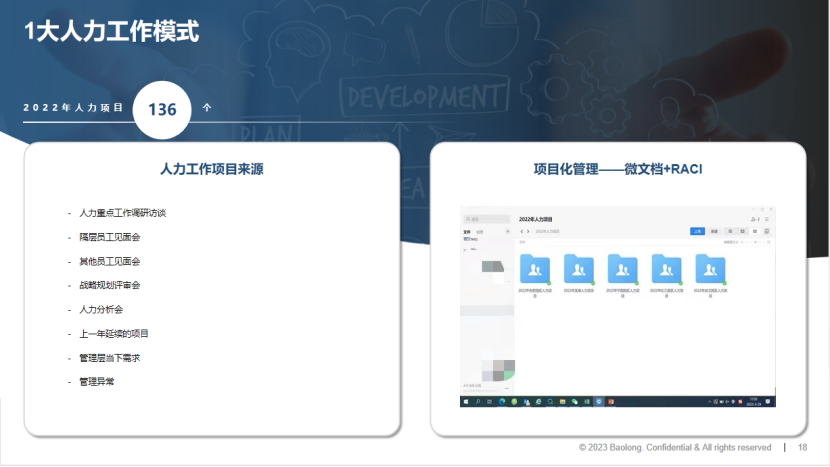The height and width of the screenshot is (467, 830).
Task: Select the second grey tab in left sidebar
Action: (x=480, y=232)
